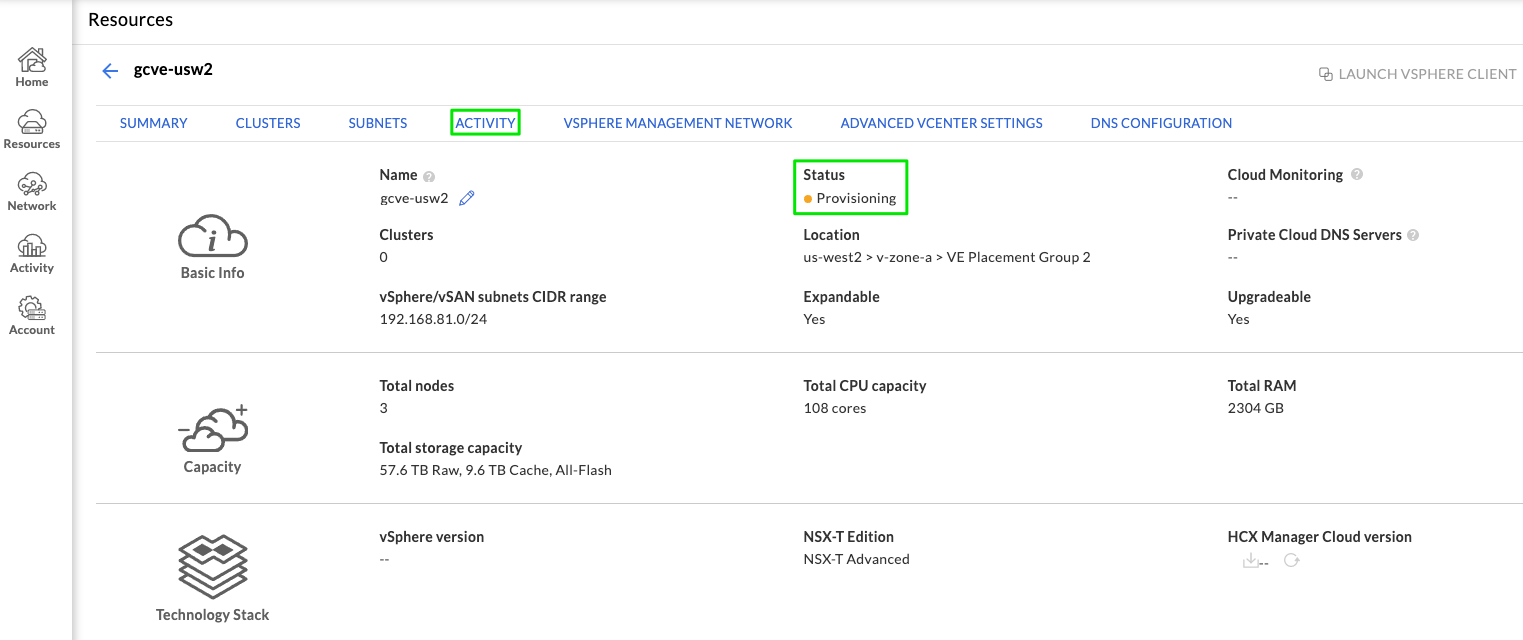Click the gcve-usw2 value under Name
Viewport: 1523px width, 640px height.
point(414,198)
